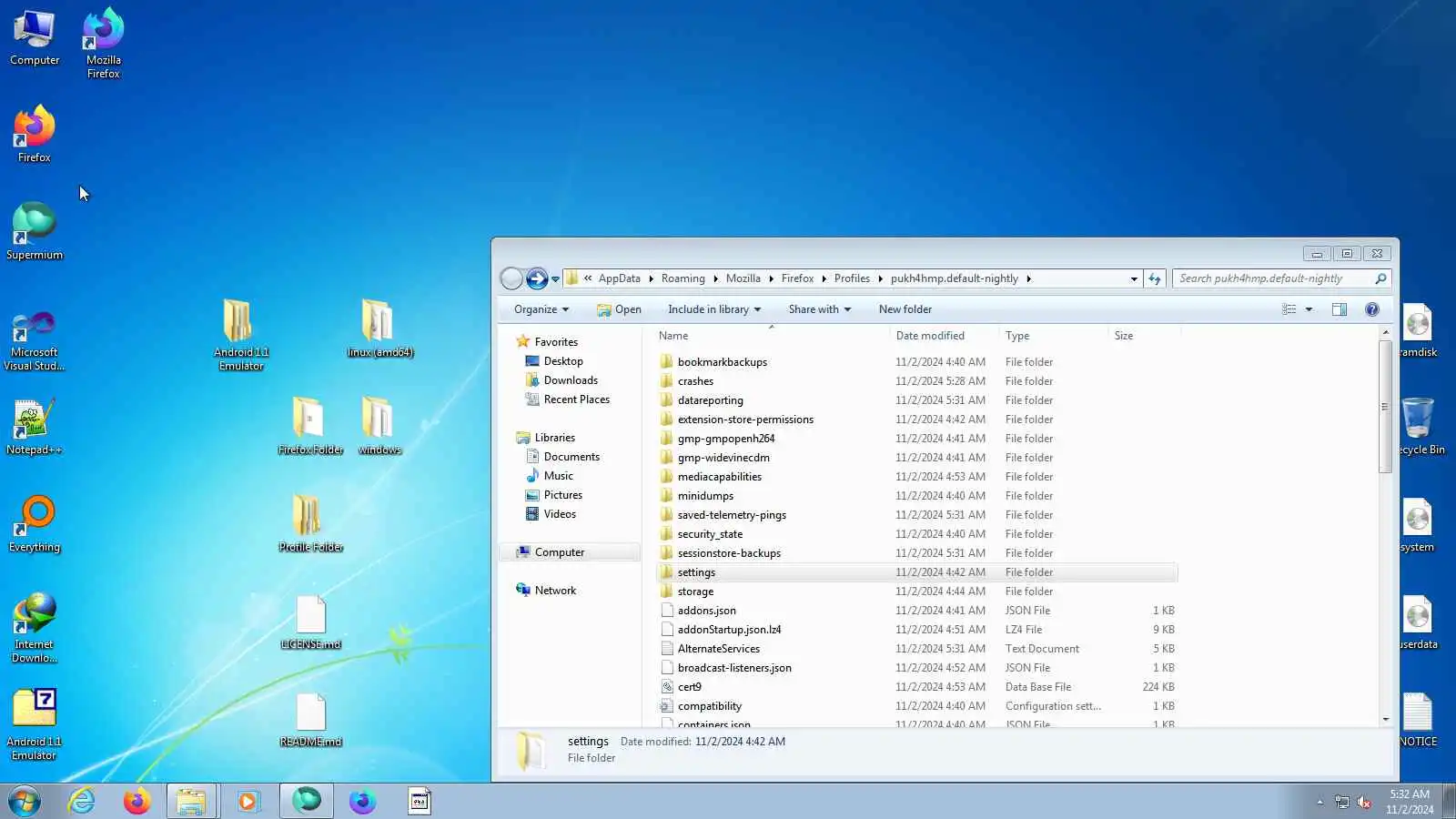Open Explorer help with the question mark icon
Image resolution: width=1456 pixels, height=819 pixels.
click(x=1372, y=309)
